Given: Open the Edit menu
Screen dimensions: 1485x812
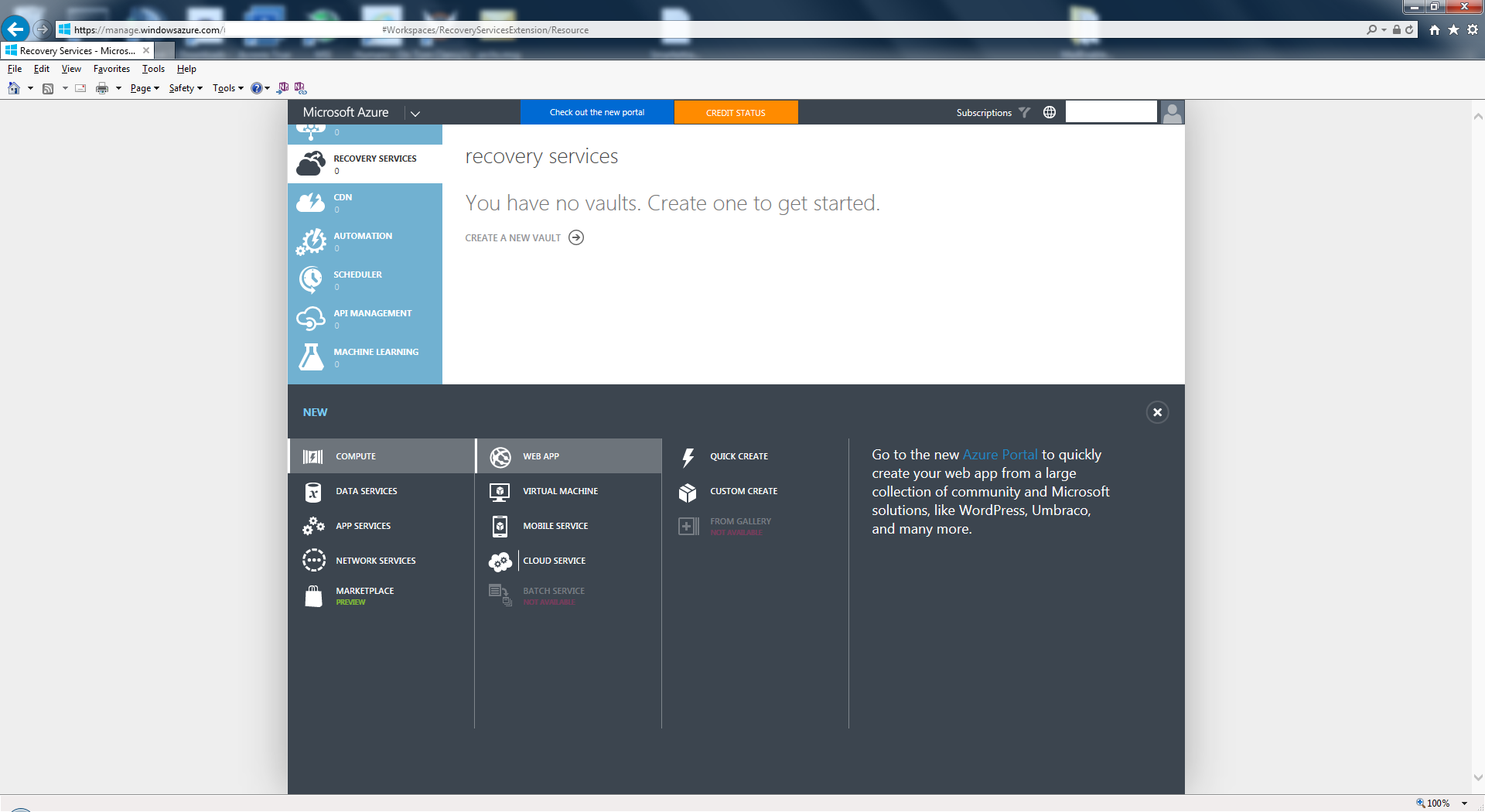Looking at the screenshot, I should pyautogui.click(x=42, y=69).
